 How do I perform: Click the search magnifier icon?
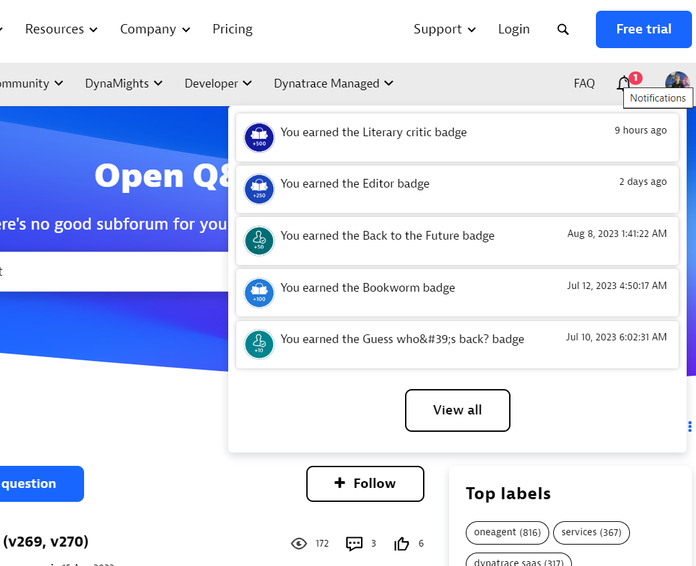pyautogui.click(x=563, y=30)
